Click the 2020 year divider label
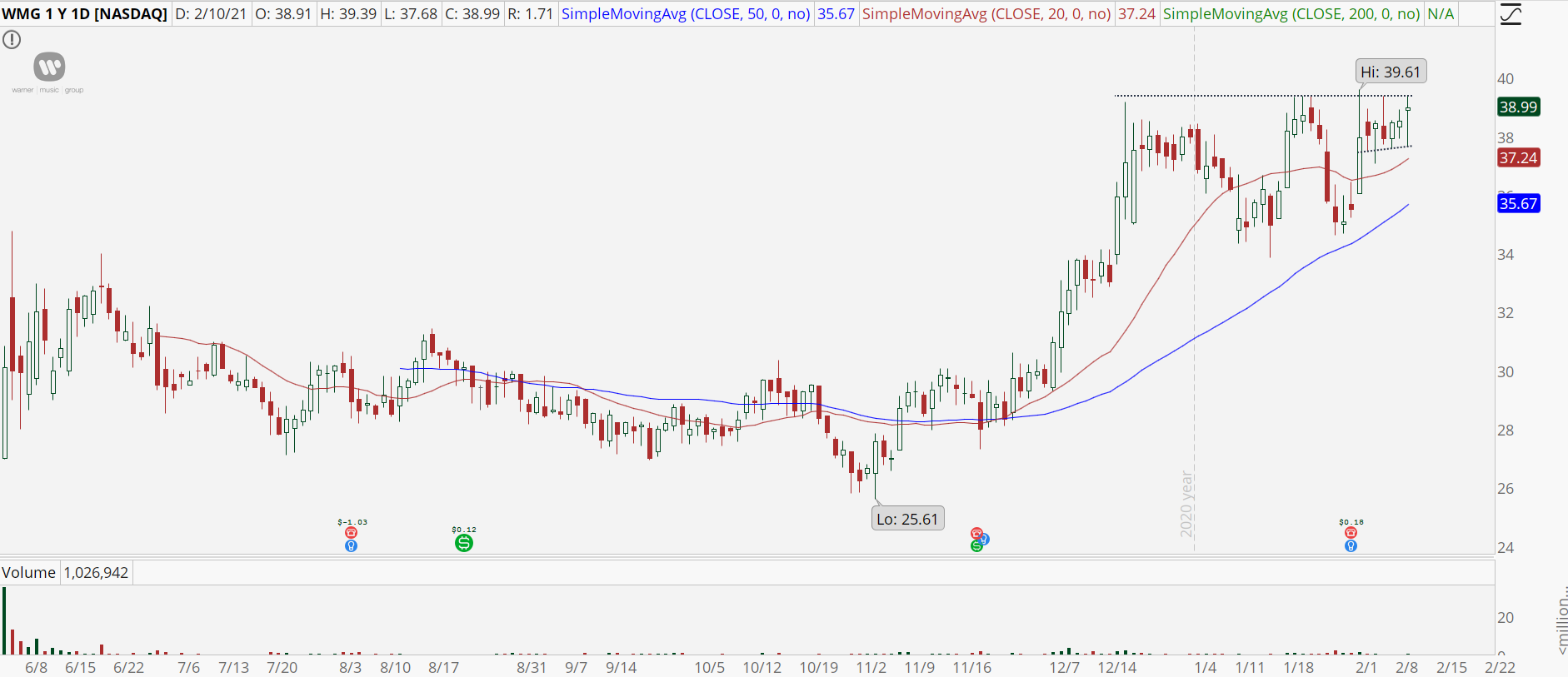 coord(1187,504)
